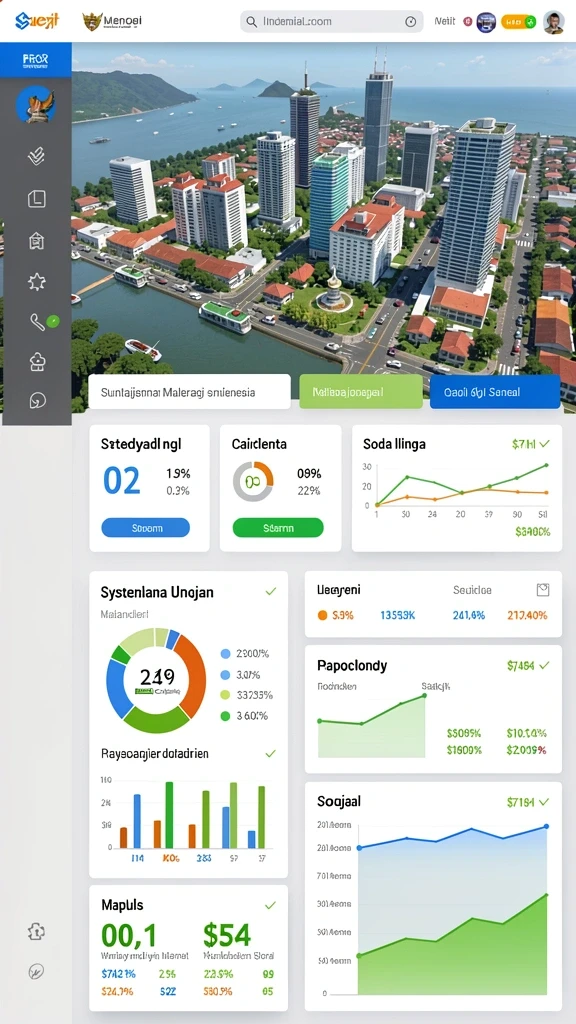Click the blue Sooom button
Screen dimensions: 576x1024
[146, 528]
